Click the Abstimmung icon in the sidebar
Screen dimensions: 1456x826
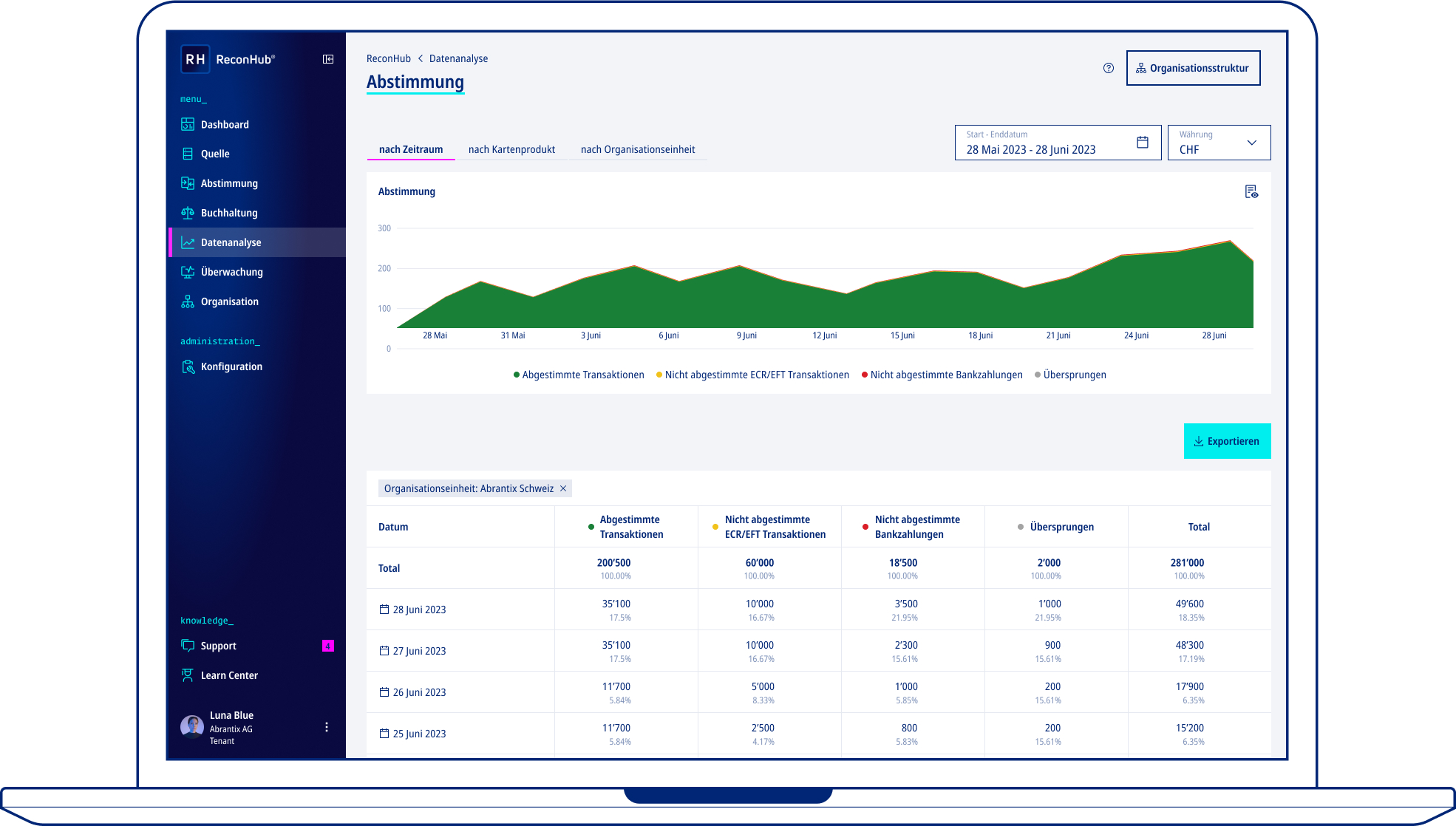pos(188,183)
